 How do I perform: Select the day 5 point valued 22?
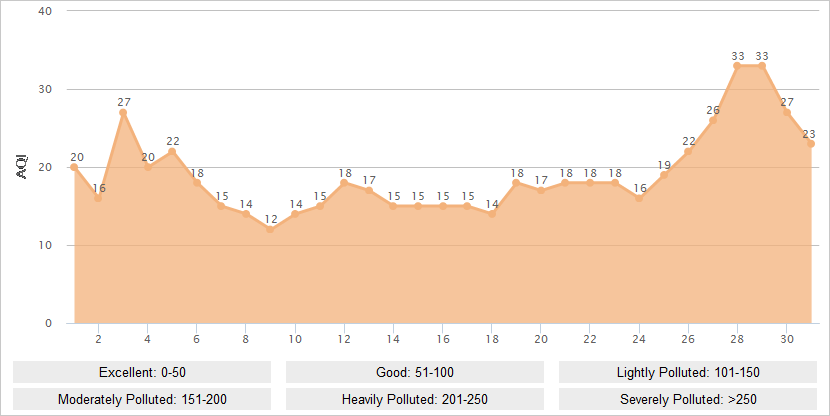coord(172,152)
